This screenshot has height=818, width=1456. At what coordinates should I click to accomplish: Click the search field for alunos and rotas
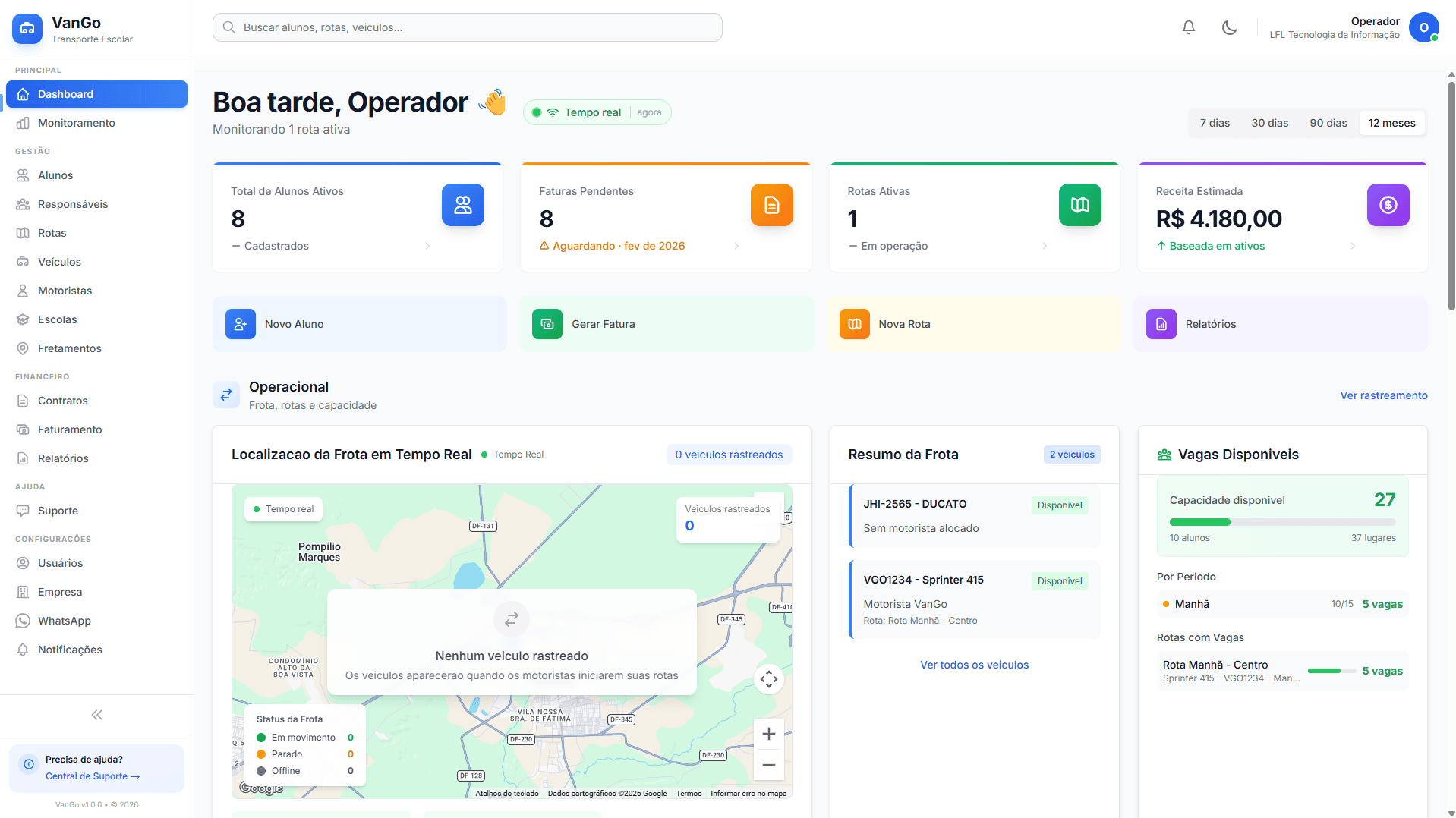tap(467, 27)
